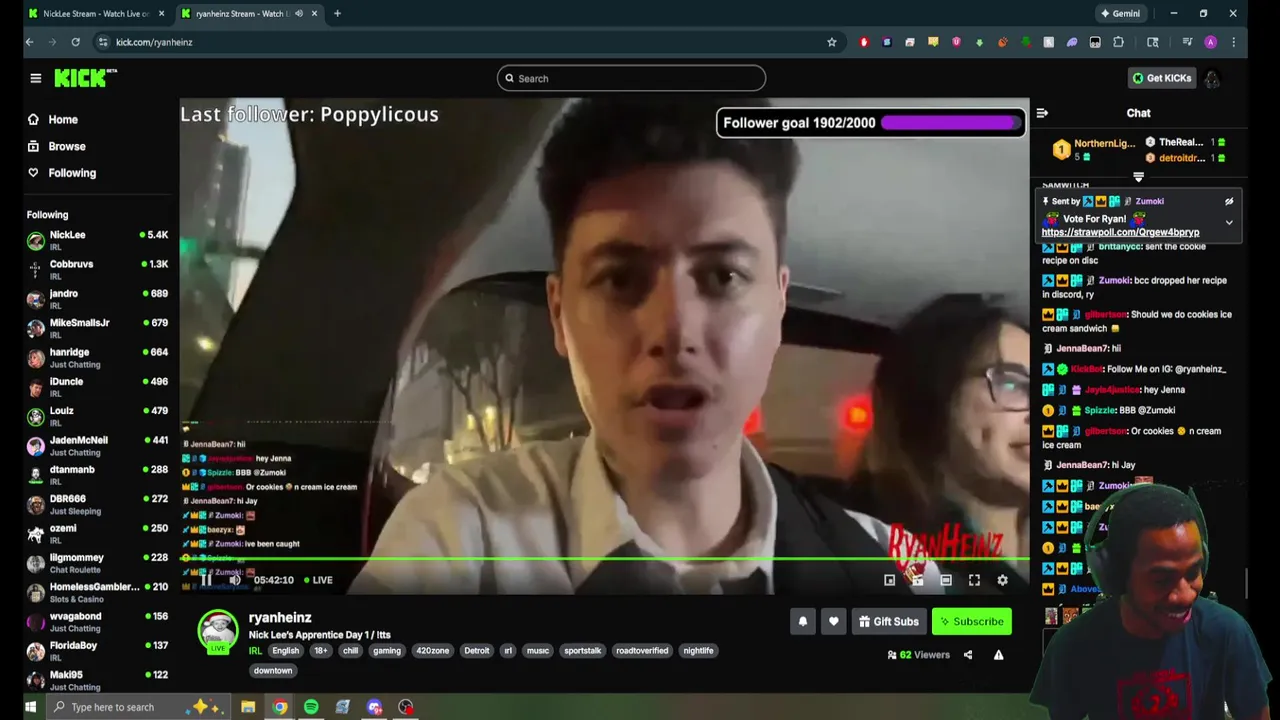Screen dimensions: 1280x720
Task: Reload the page
Action: 75,42
